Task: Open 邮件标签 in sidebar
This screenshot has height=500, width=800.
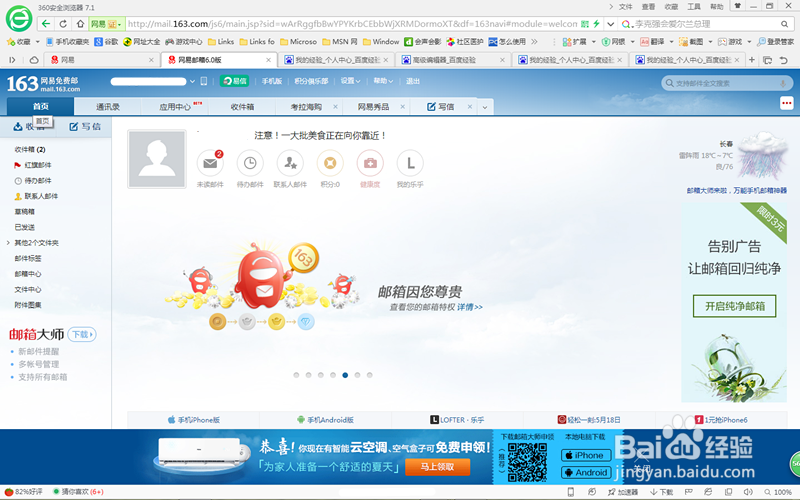Action: pyautogui.click(x=28, y=258)
